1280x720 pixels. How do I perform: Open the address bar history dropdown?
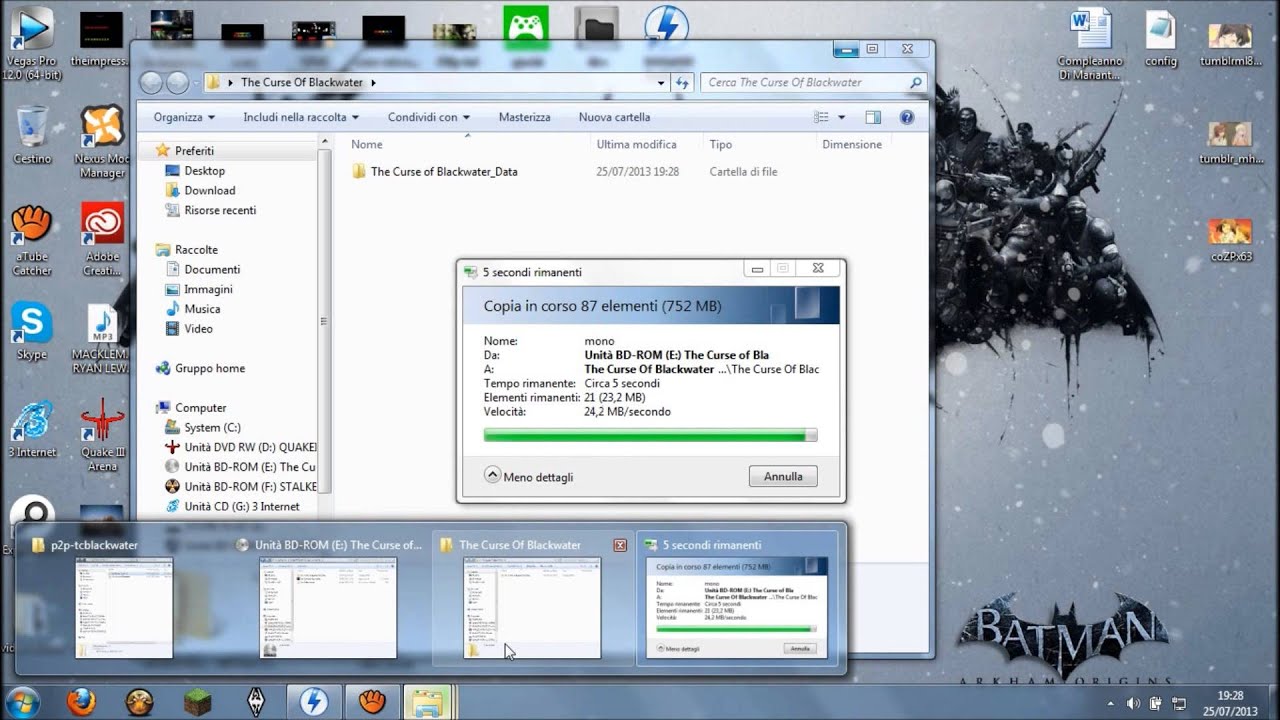(661, 83)
